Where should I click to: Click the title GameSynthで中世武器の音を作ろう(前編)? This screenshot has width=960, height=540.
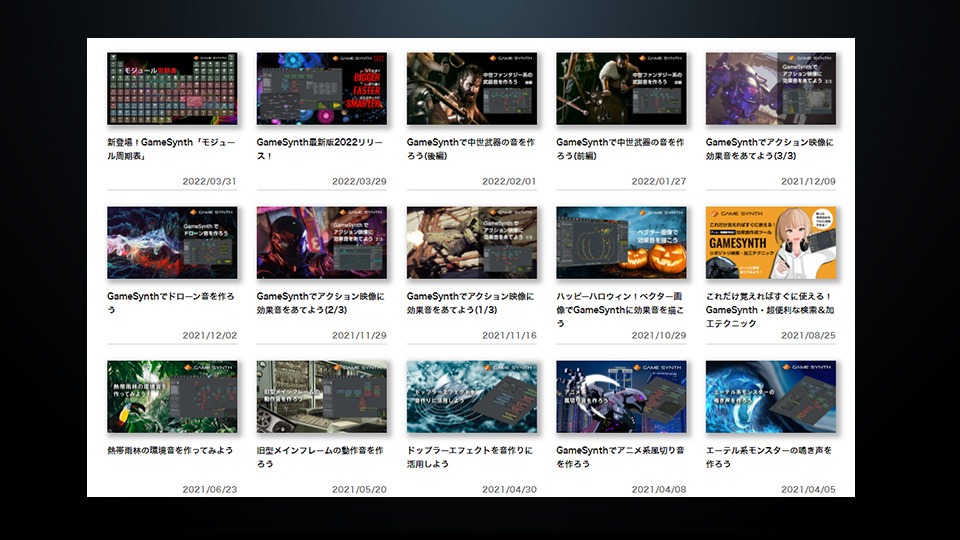[x=620, y=149]
